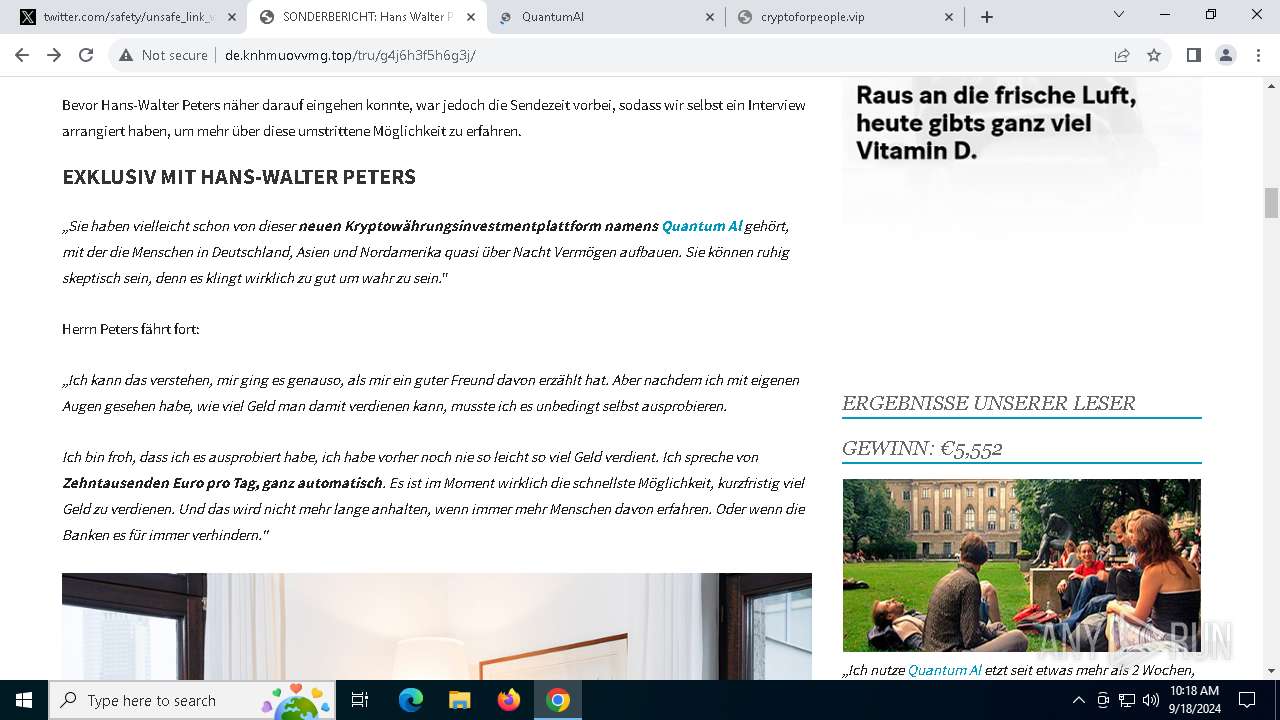The image size is (1280, 720).
Task: Open the Chrome profile menu
Action: pyautogui.click(x=1226, y=55)
